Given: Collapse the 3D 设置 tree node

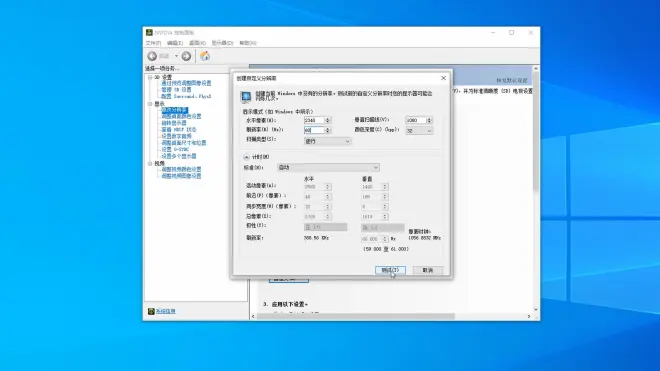Looking at the screenshot, I should (150, 77).
